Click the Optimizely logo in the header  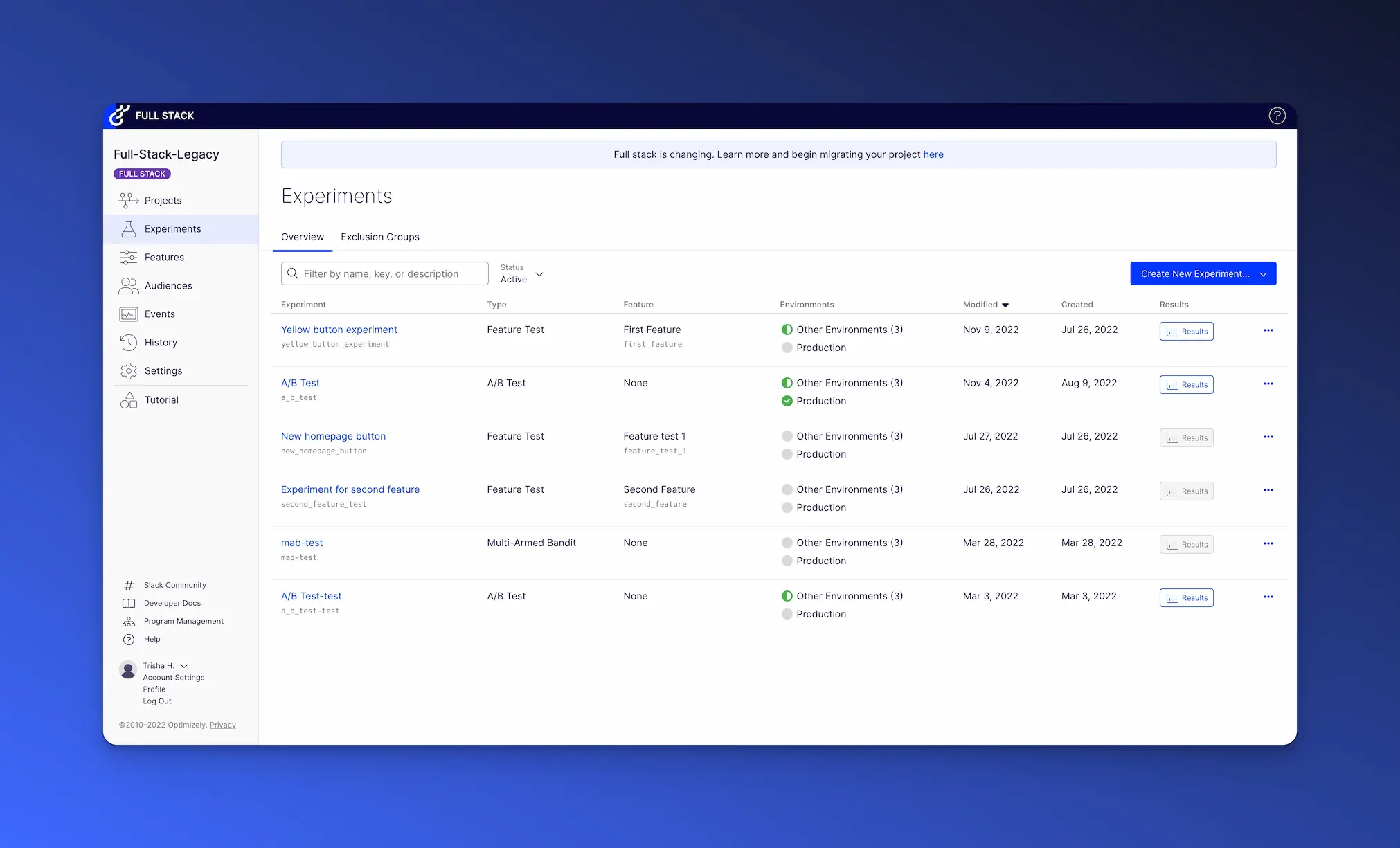[120, 116]
